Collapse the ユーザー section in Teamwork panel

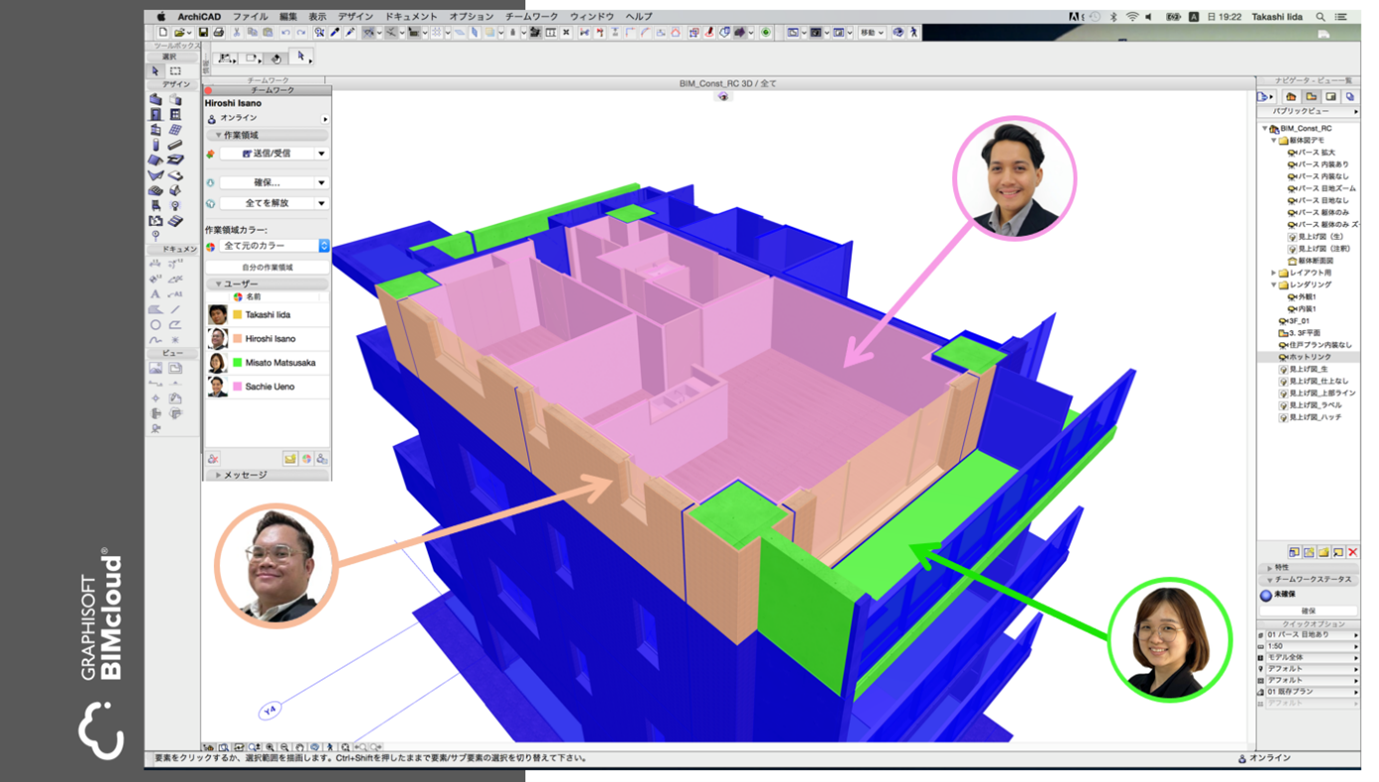coord(218,284)
